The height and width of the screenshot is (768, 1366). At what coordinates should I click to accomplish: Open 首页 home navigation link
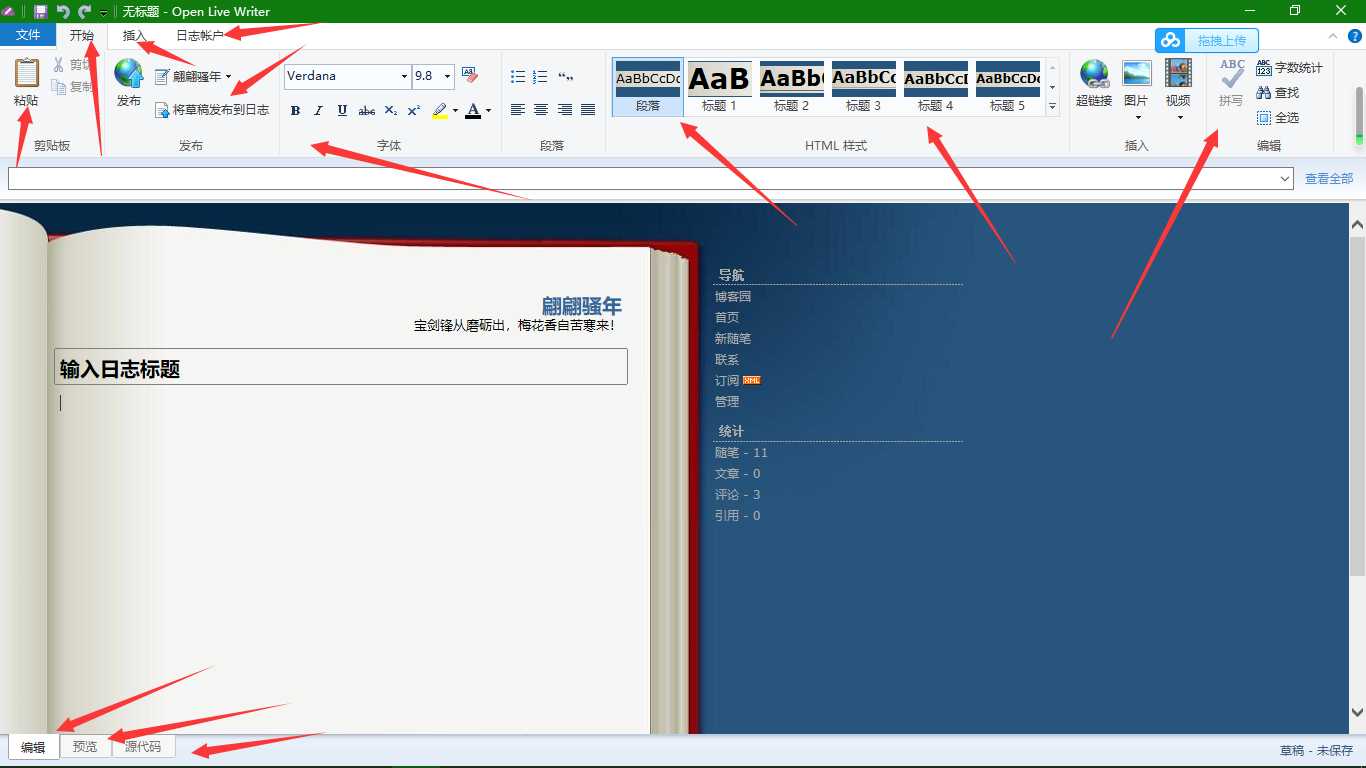727,317
